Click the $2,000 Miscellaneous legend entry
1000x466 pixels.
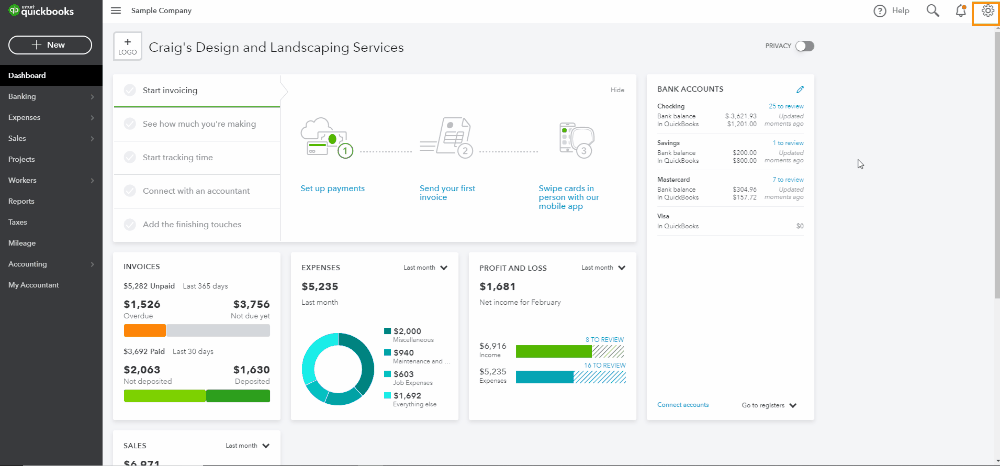(x=411, y=335)
